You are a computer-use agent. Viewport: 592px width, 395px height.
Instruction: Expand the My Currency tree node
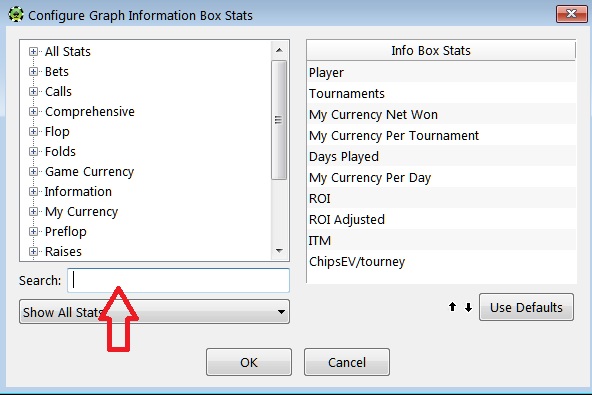(33, 211)
